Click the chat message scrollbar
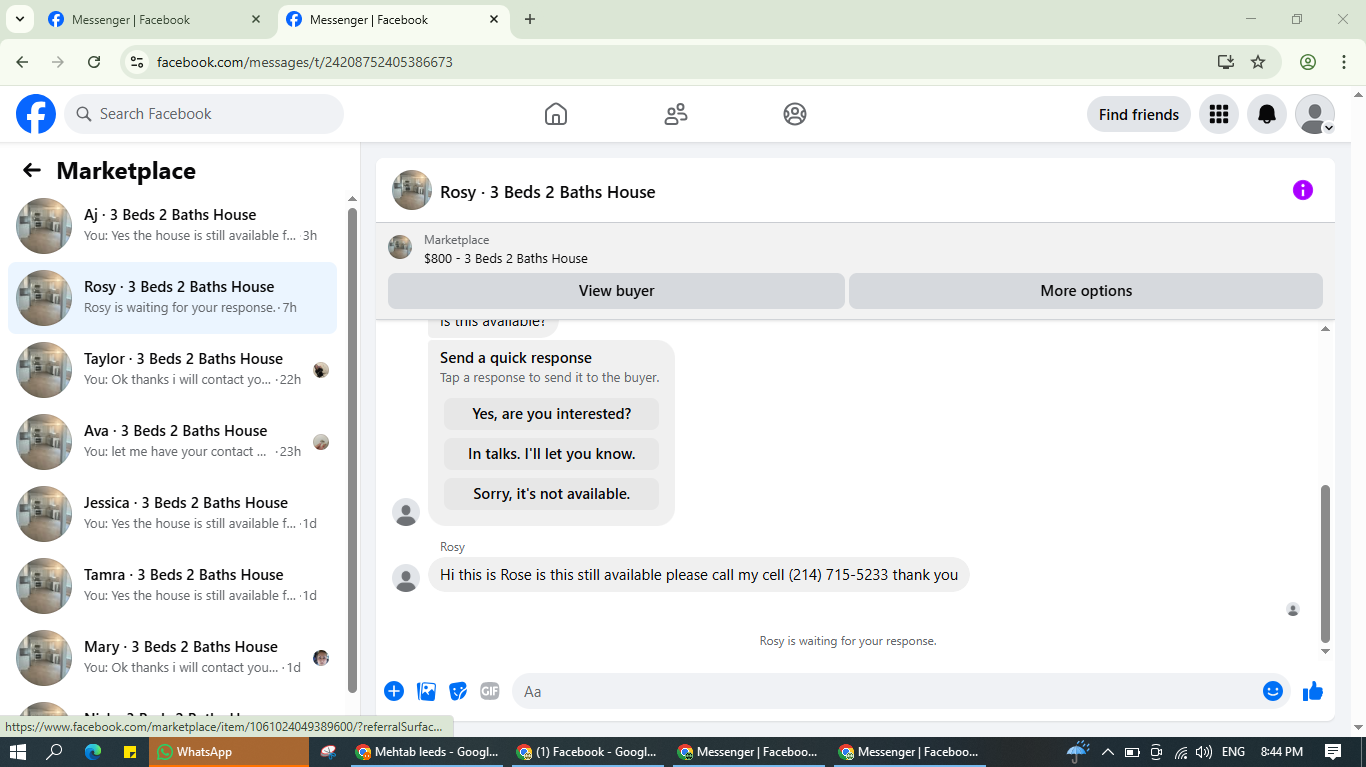Screen dimensions: 1366x767 pos(1326,563)
